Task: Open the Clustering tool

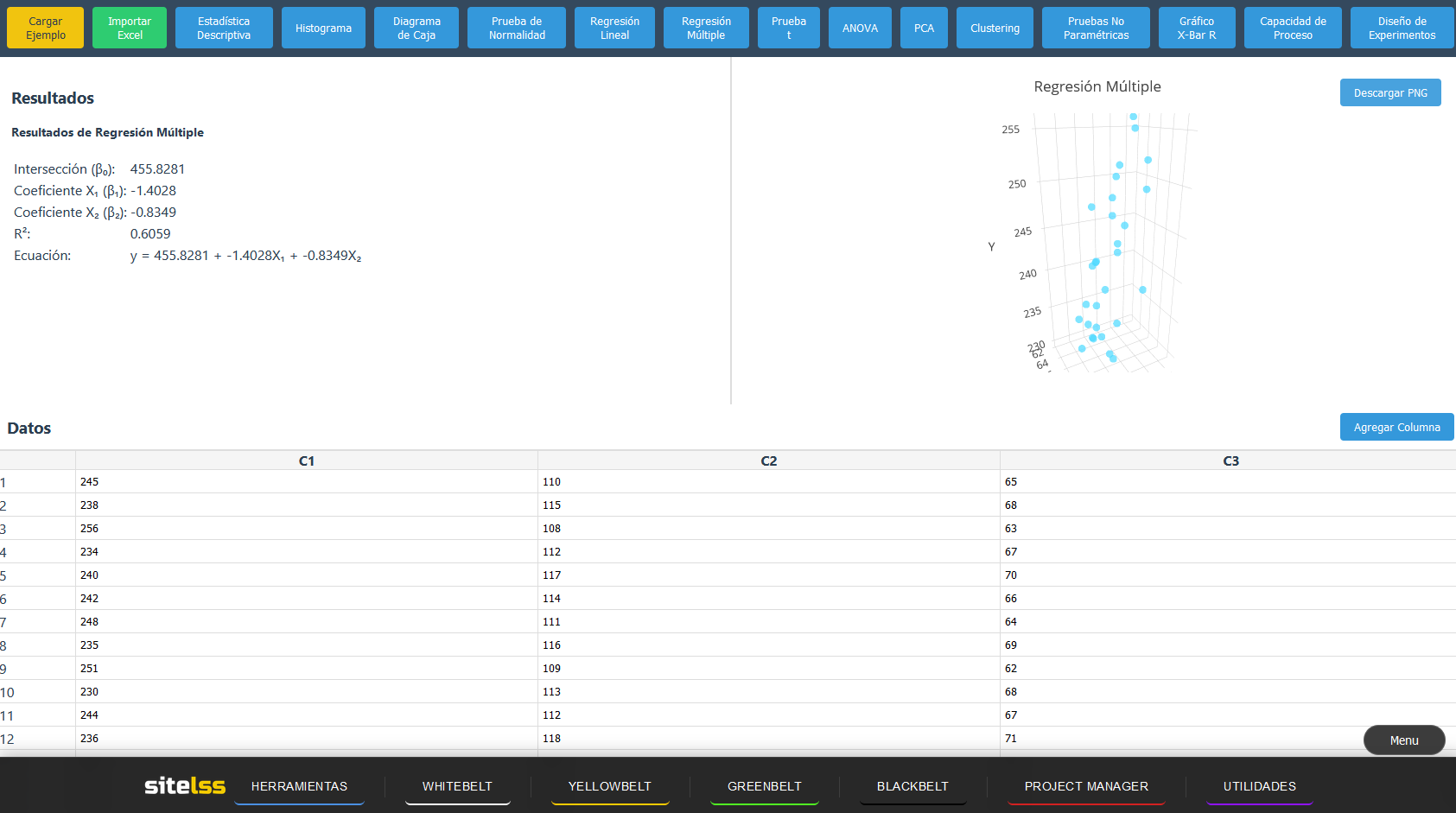Action: tap(995, 28)
